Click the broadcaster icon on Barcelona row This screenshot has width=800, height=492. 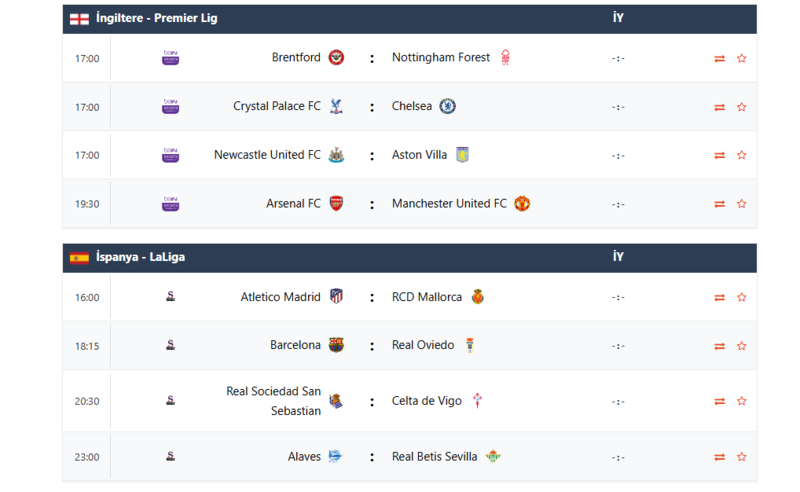(x=171, y=345)
